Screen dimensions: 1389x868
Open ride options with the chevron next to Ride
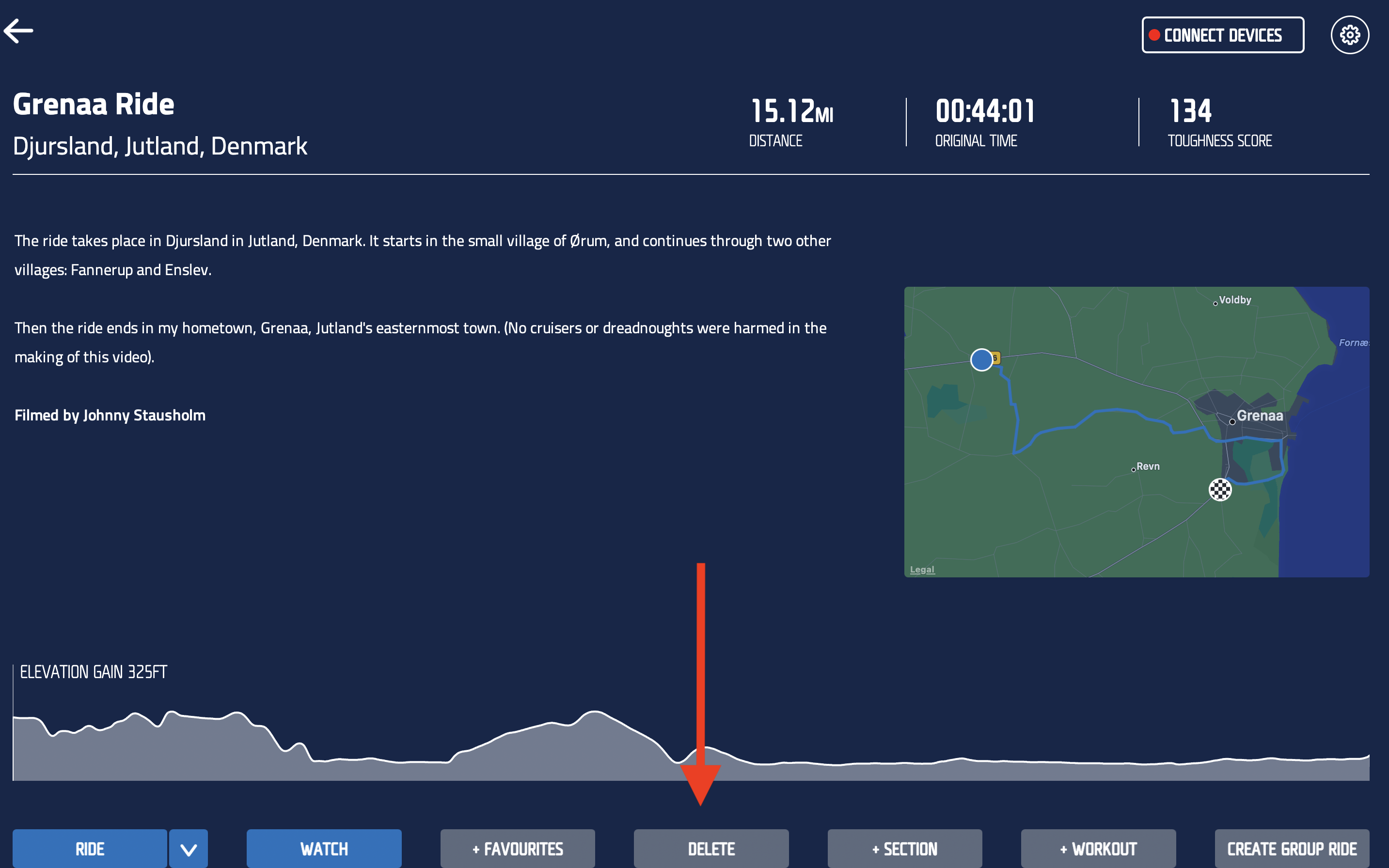pos(188,848)
